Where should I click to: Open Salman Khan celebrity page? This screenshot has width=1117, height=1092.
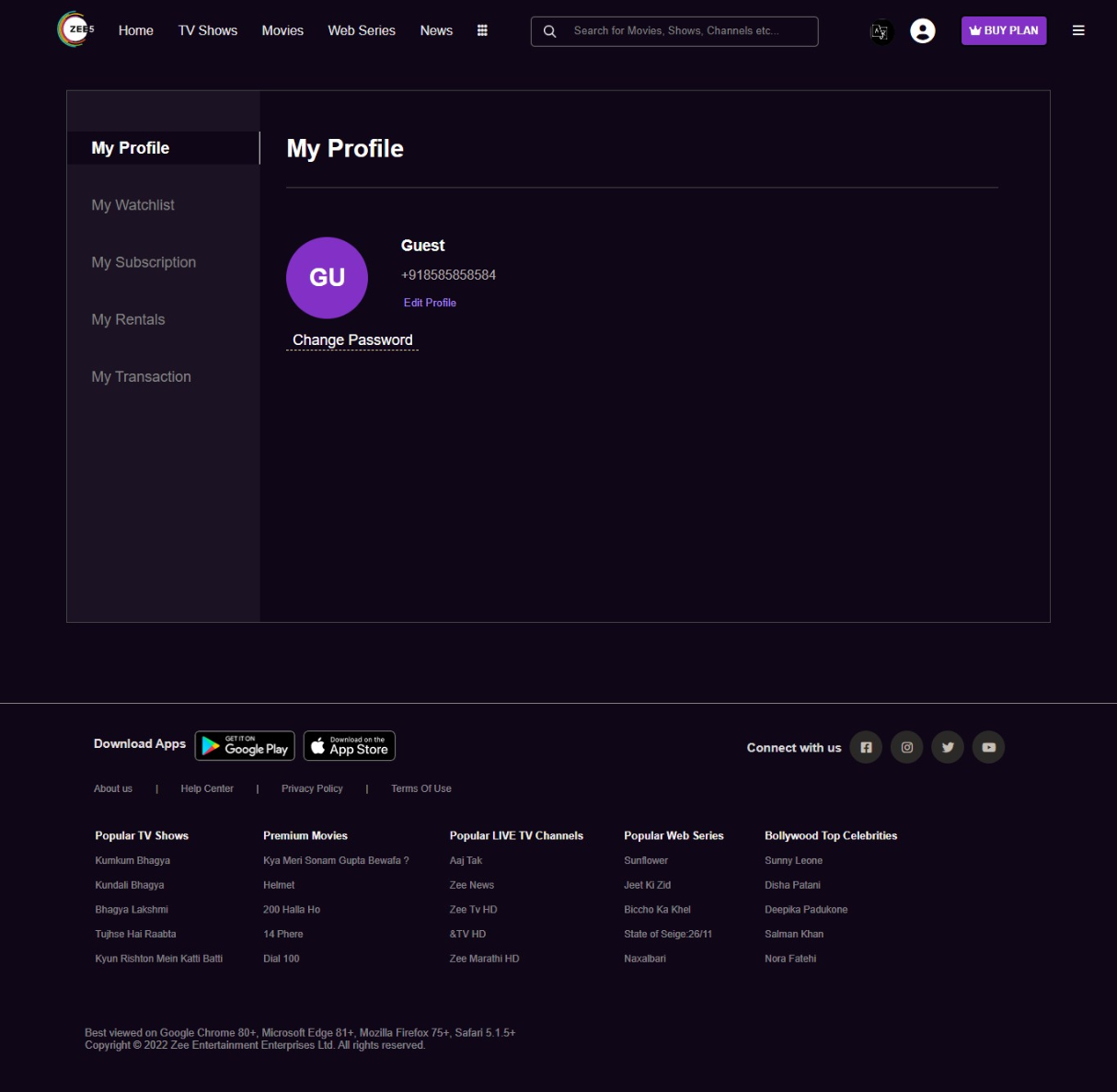794,934
